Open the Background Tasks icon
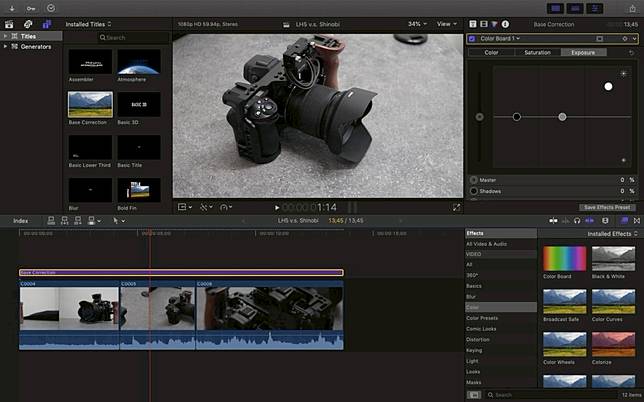The width and height of the screenshot is (644, 402). [x=49, y=7]
